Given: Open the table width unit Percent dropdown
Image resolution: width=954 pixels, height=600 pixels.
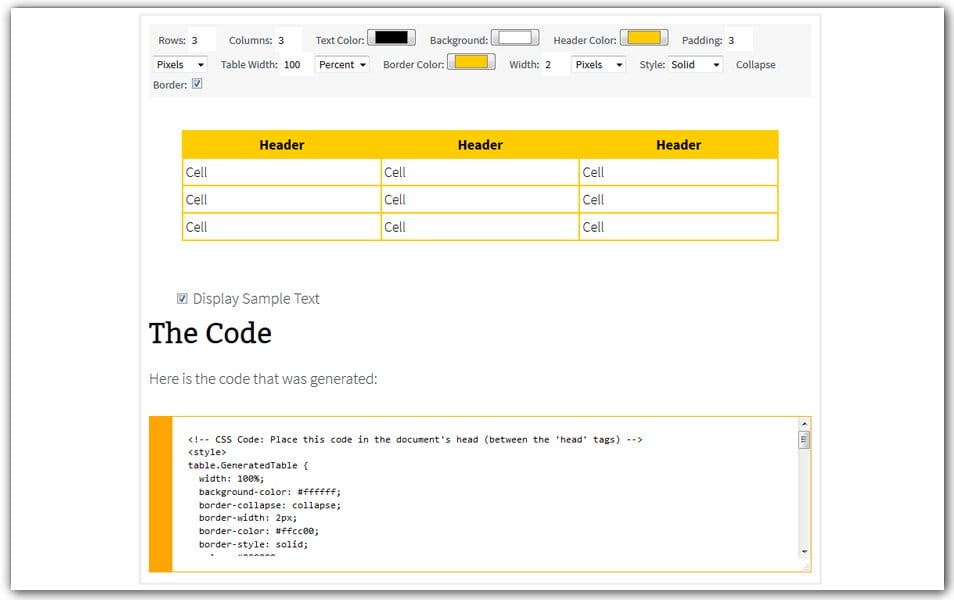Looking at the screenshot, I should click(344, 64).
